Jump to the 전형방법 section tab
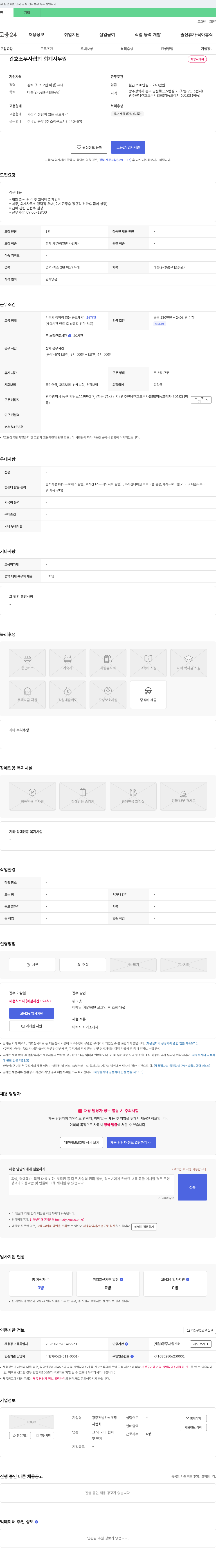Image resolution: width=216 pixels, height=1568 pixels. 167,49
